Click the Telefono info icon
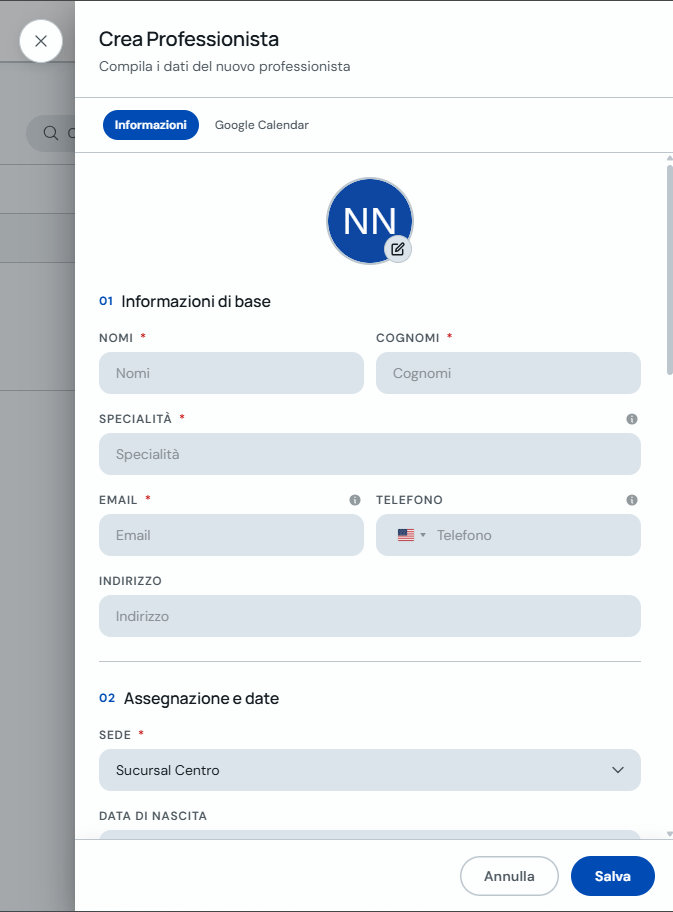Screen dimensions: 673x912 click(x=632, y=500)
